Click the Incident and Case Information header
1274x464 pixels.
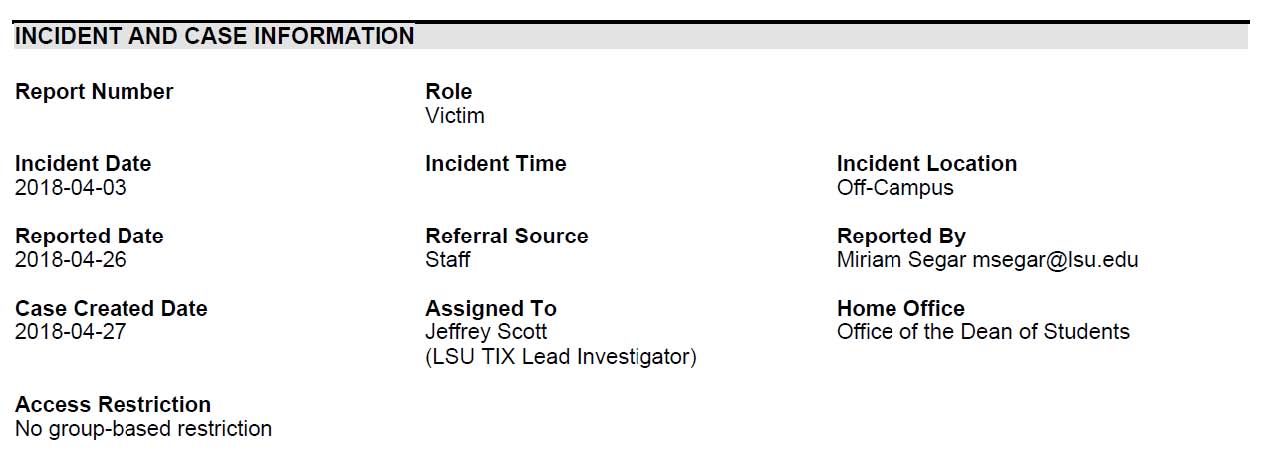pyautogui.click(x=214, y=36)
